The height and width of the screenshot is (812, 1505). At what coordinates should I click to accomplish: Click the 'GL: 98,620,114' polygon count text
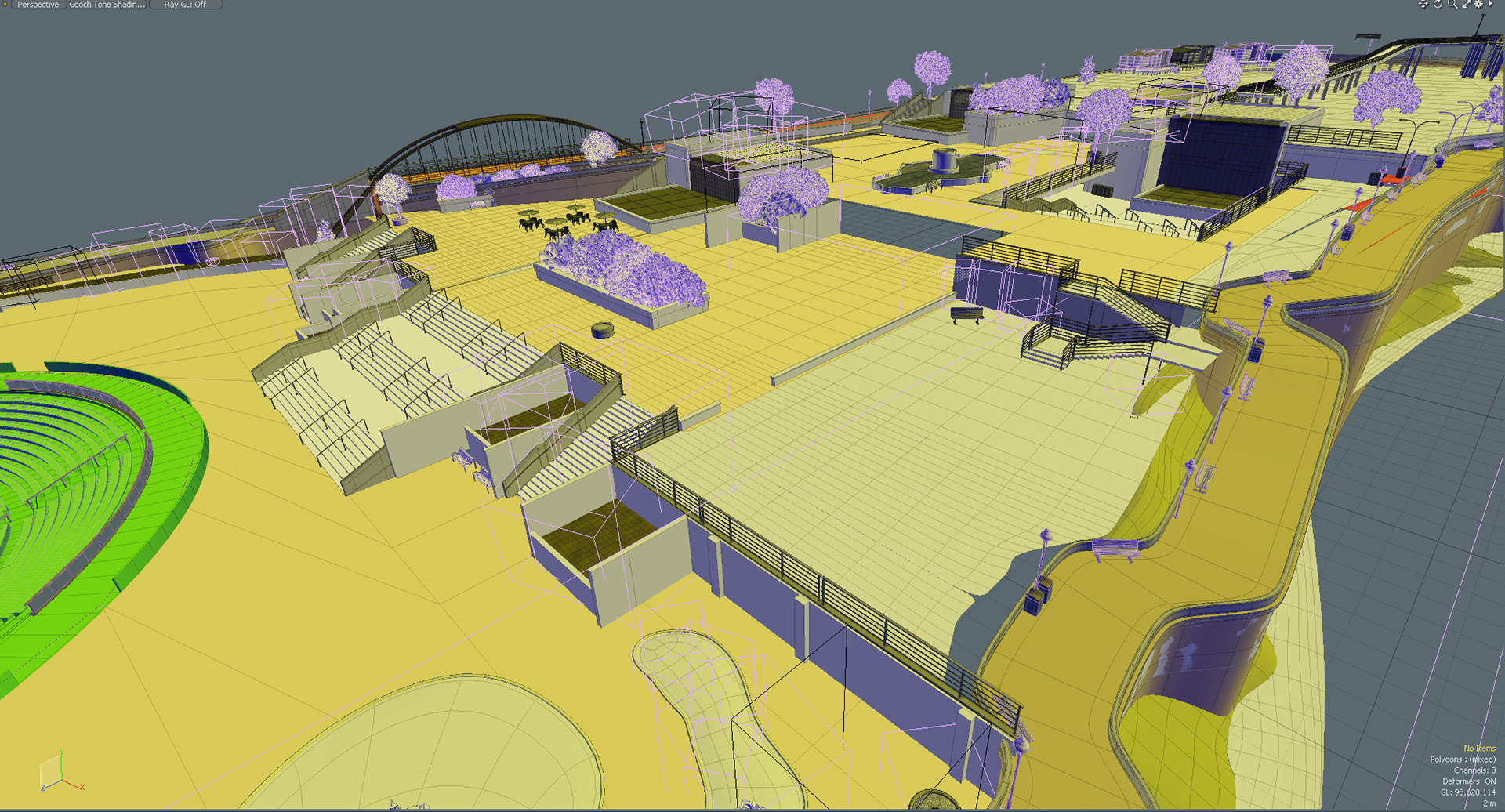(1467, 792)
